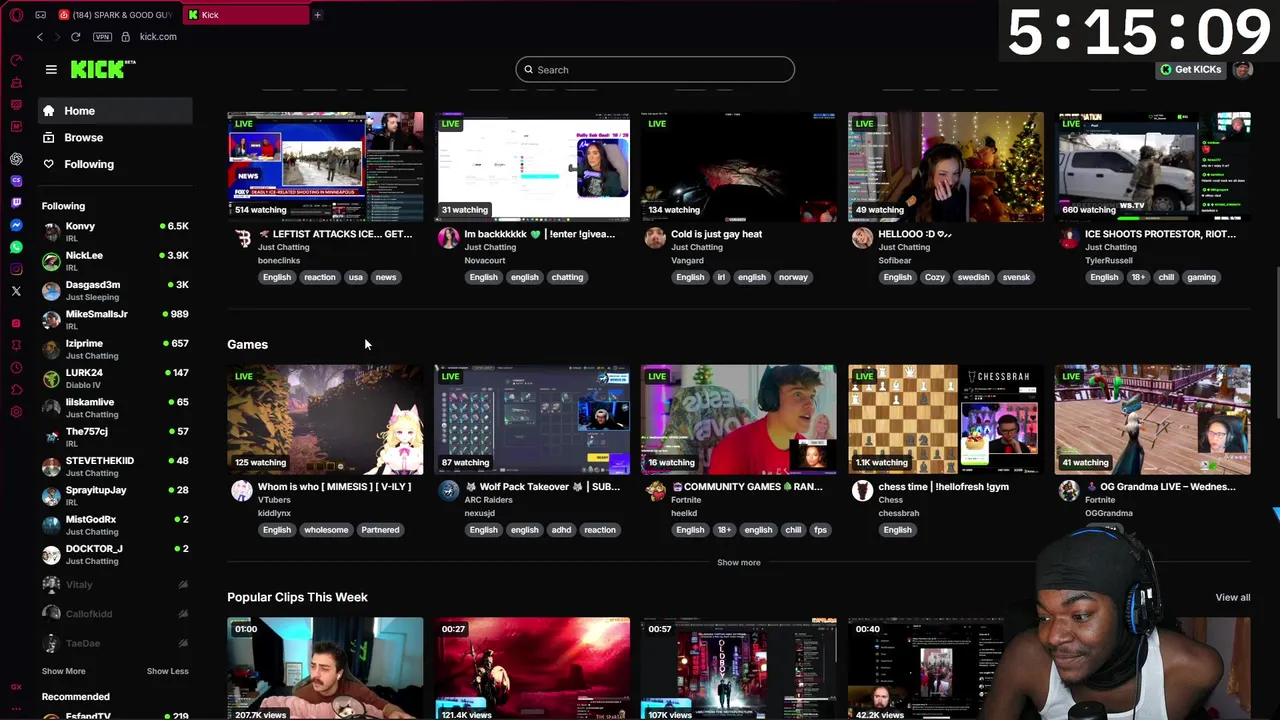
Task: Select Following in Kick sidebar
Action: coord(115,164)
